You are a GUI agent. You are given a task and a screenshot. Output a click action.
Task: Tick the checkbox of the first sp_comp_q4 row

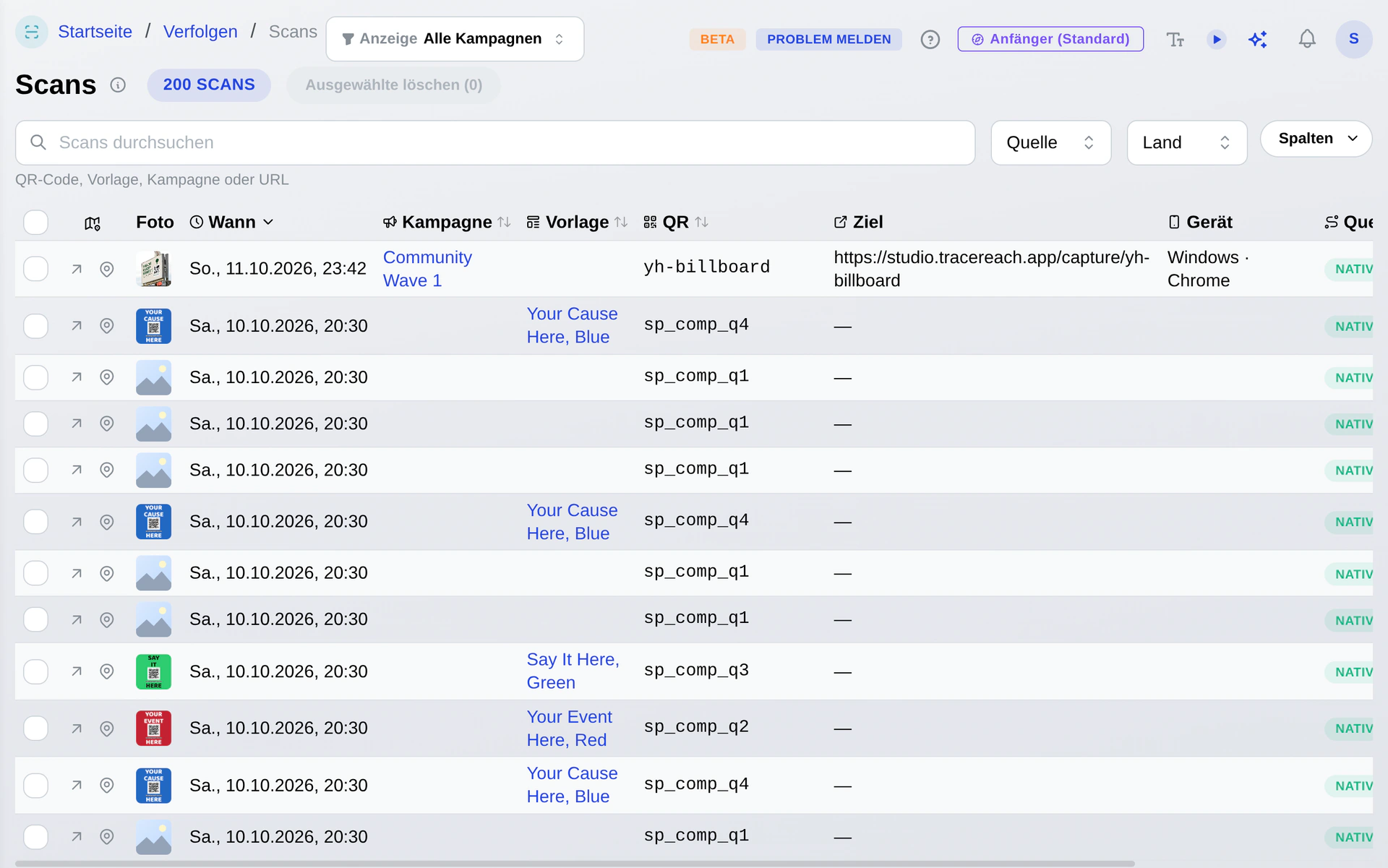tap(35, 326)
